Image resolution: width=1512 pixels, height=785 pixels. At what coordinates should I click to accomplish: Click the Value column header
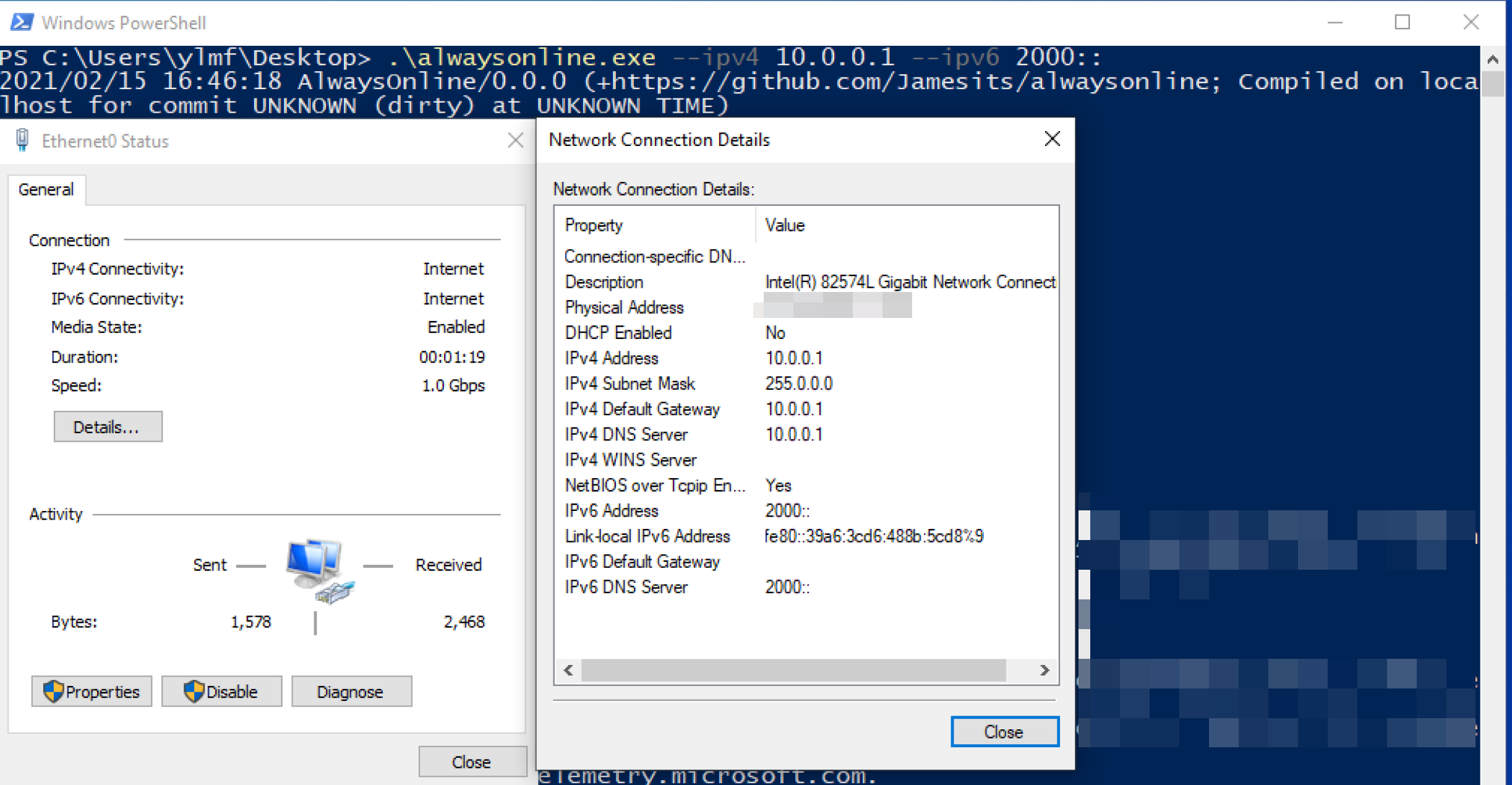(784, 225)
